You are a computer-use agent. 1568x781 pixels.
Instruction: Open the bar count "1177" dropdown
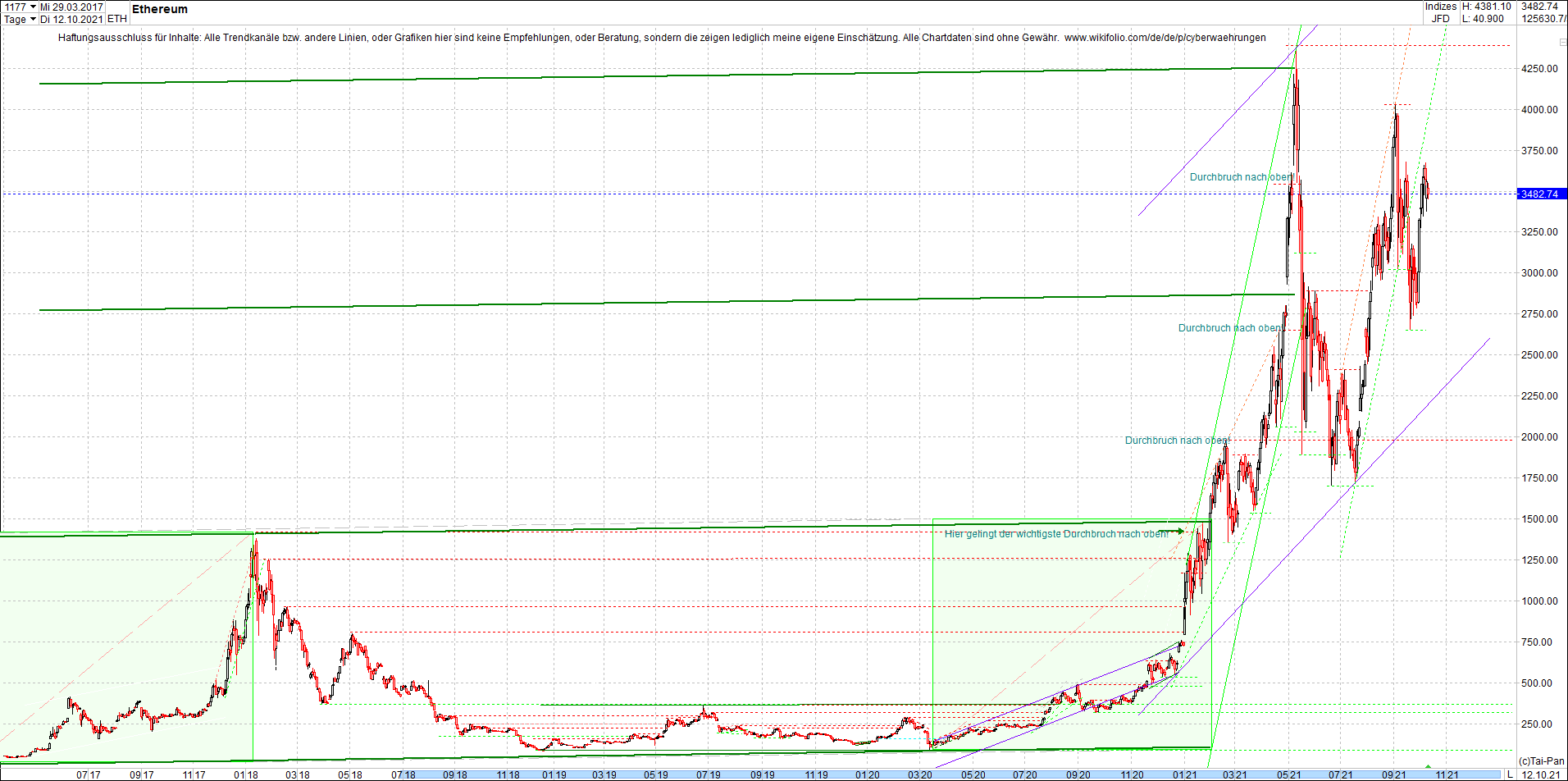click(x=15, y=7)
